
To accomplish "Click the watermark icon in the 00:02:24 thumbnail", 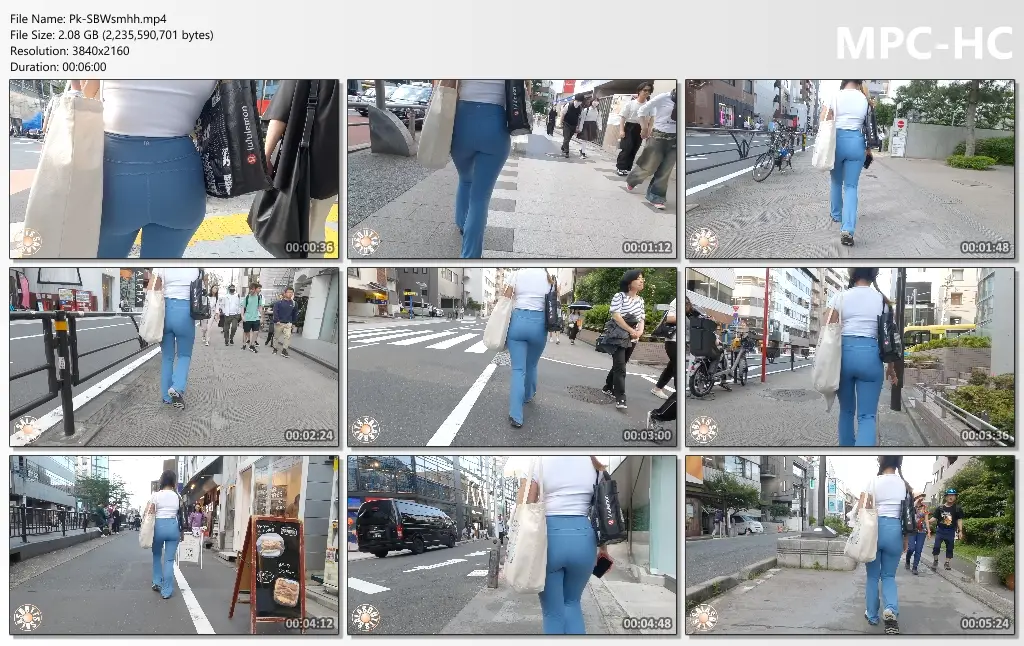I will pos(28,429).
